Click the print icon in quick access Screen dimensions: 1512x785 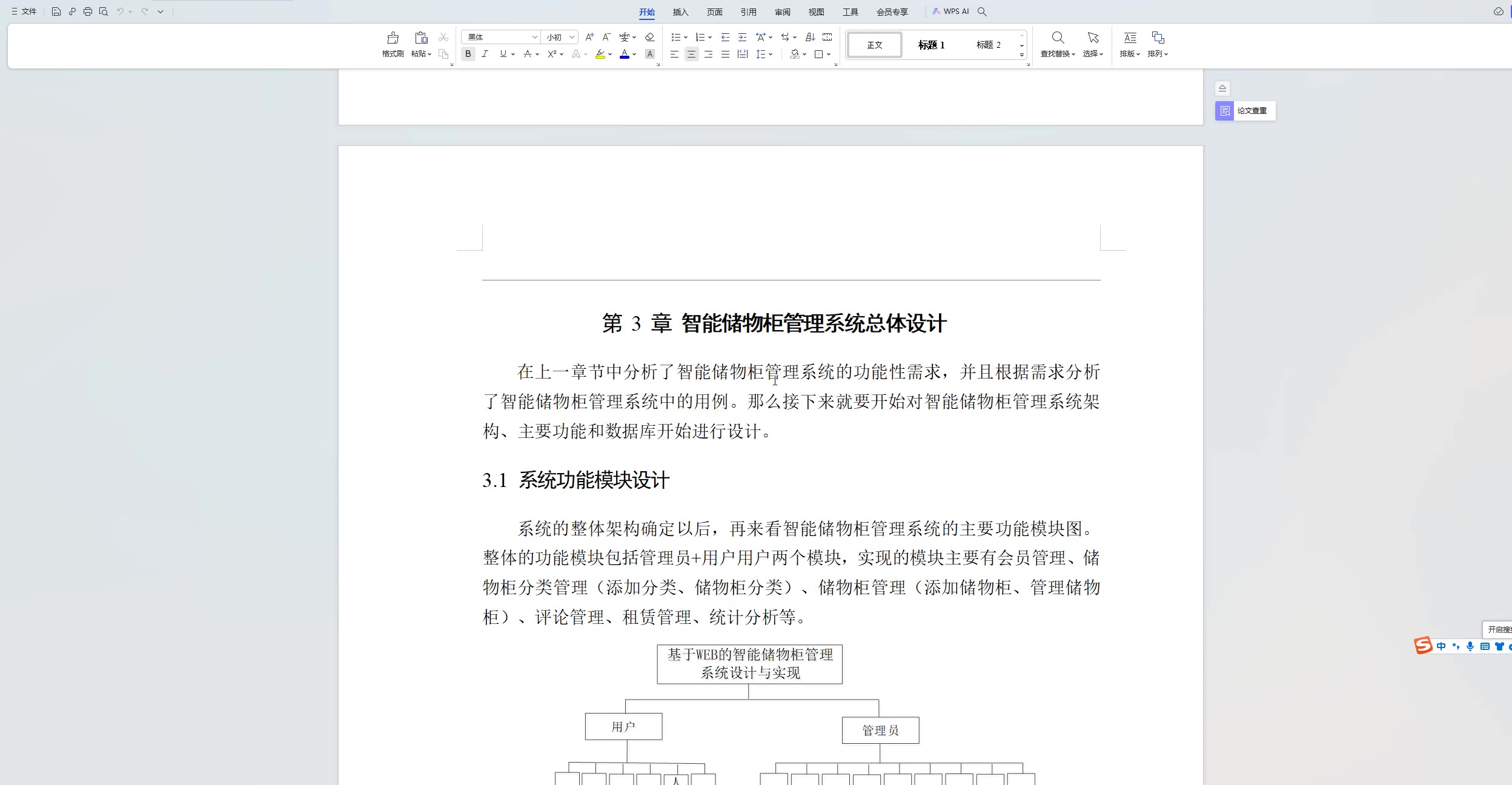click(88, 12)
